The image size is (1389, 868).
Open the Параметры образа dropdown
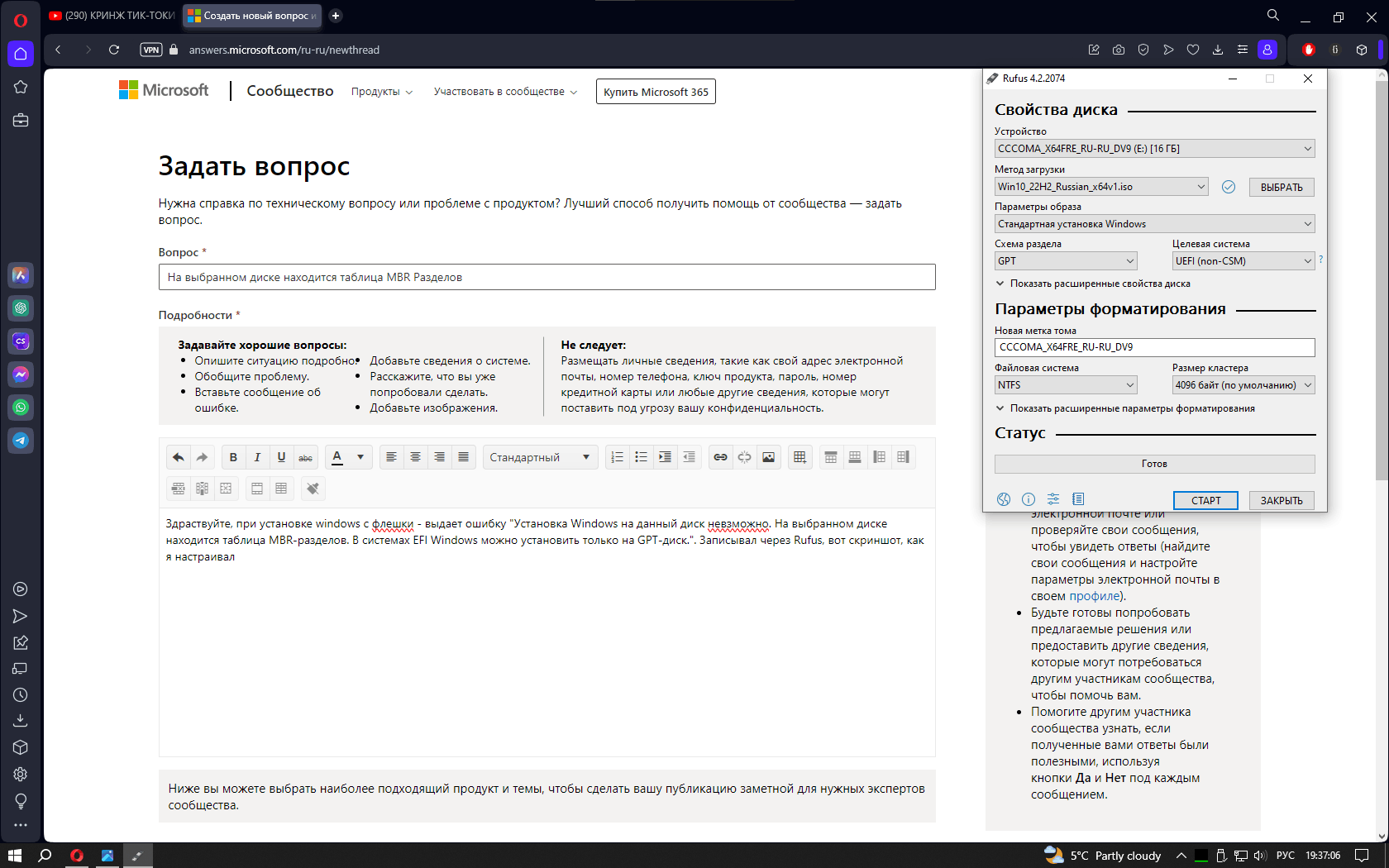(1154, 224)
